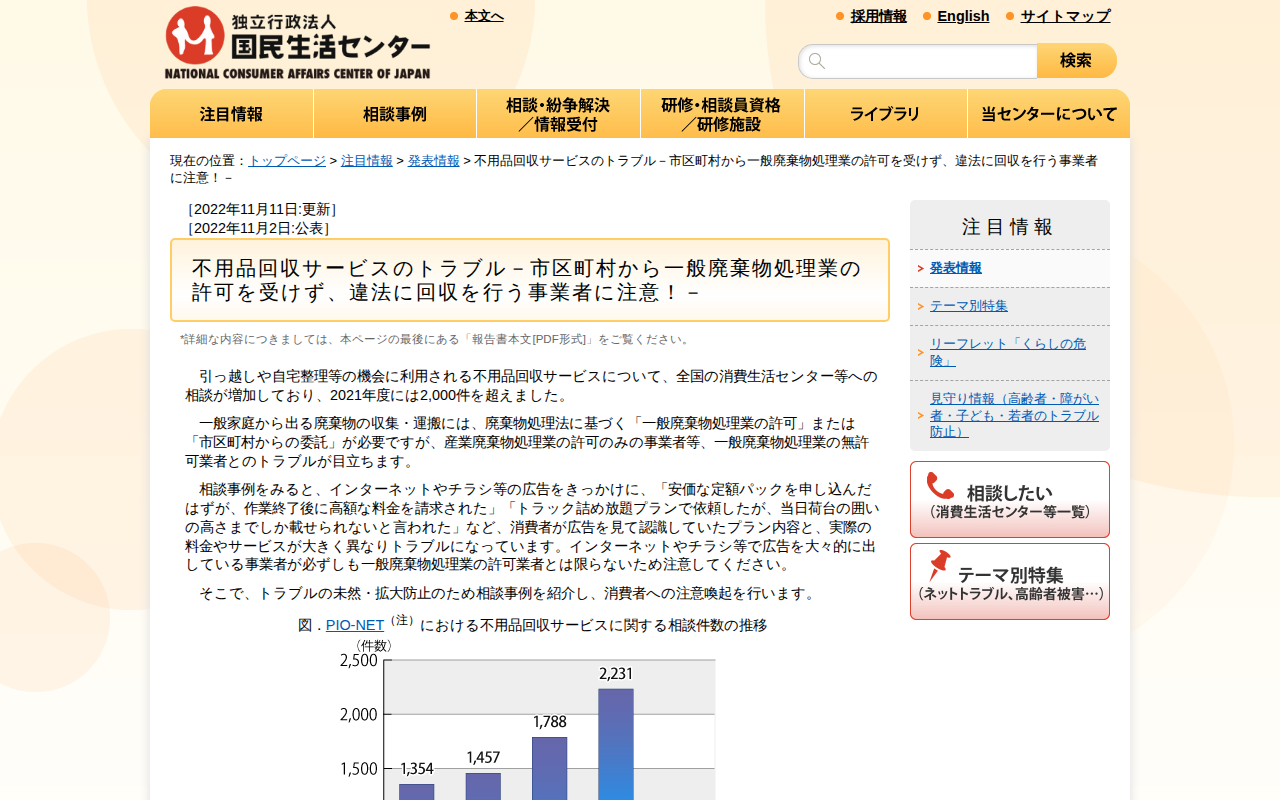This screenshot has height=800, width=1280.
Task: Jump to content via 本文へ link
Action: [484, 16]
